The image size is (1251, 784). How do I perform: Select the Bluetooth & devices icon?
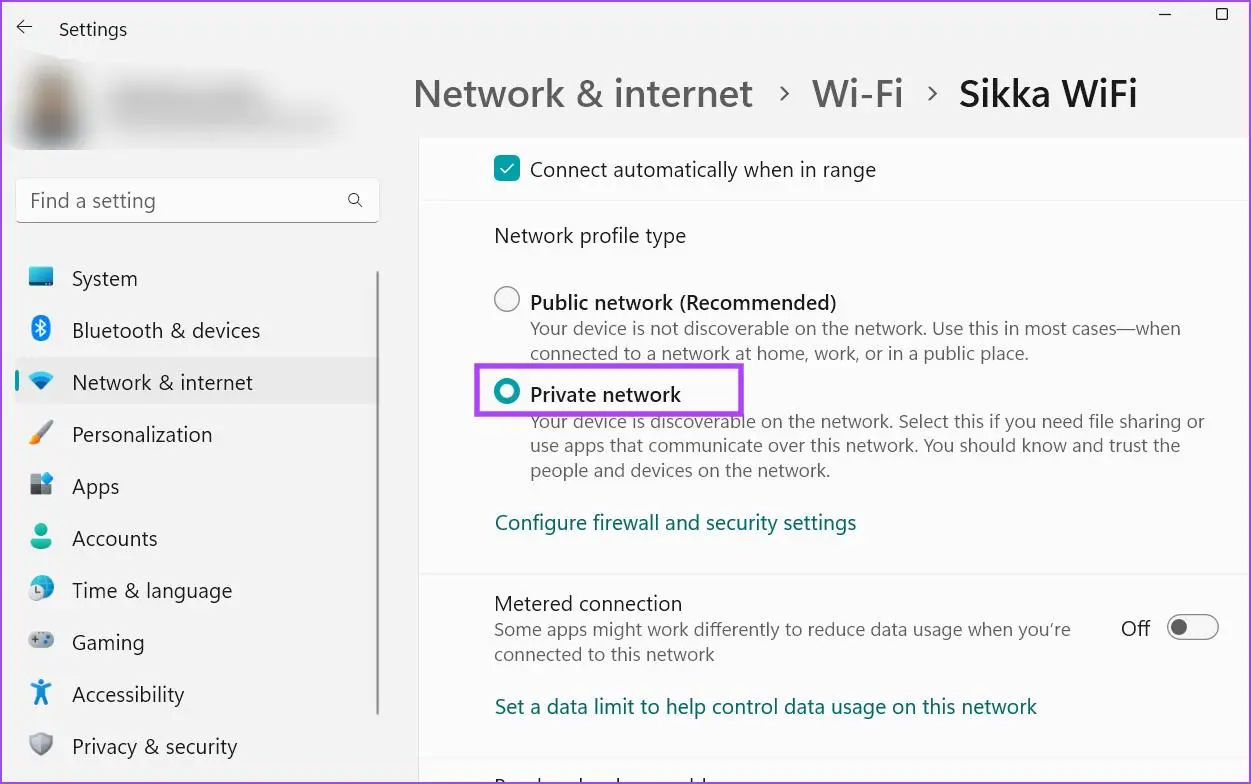point(41,329)
